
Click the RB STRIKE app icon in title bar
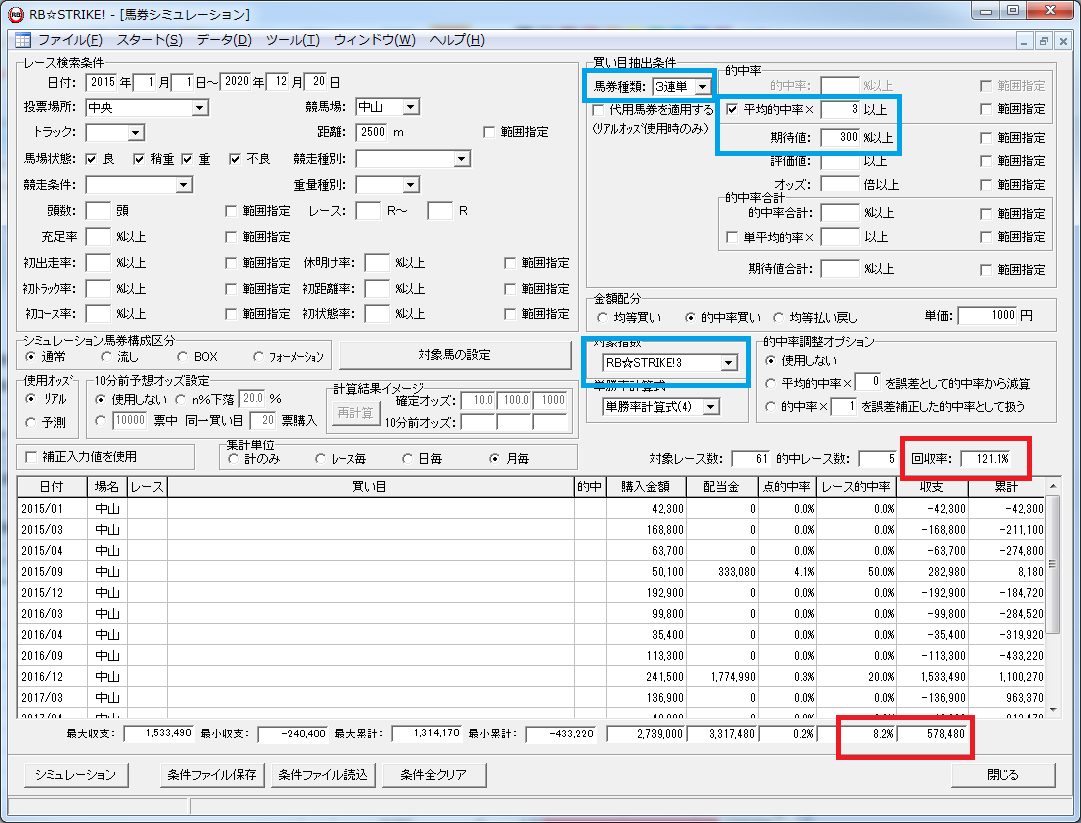(x=15, y=14)
